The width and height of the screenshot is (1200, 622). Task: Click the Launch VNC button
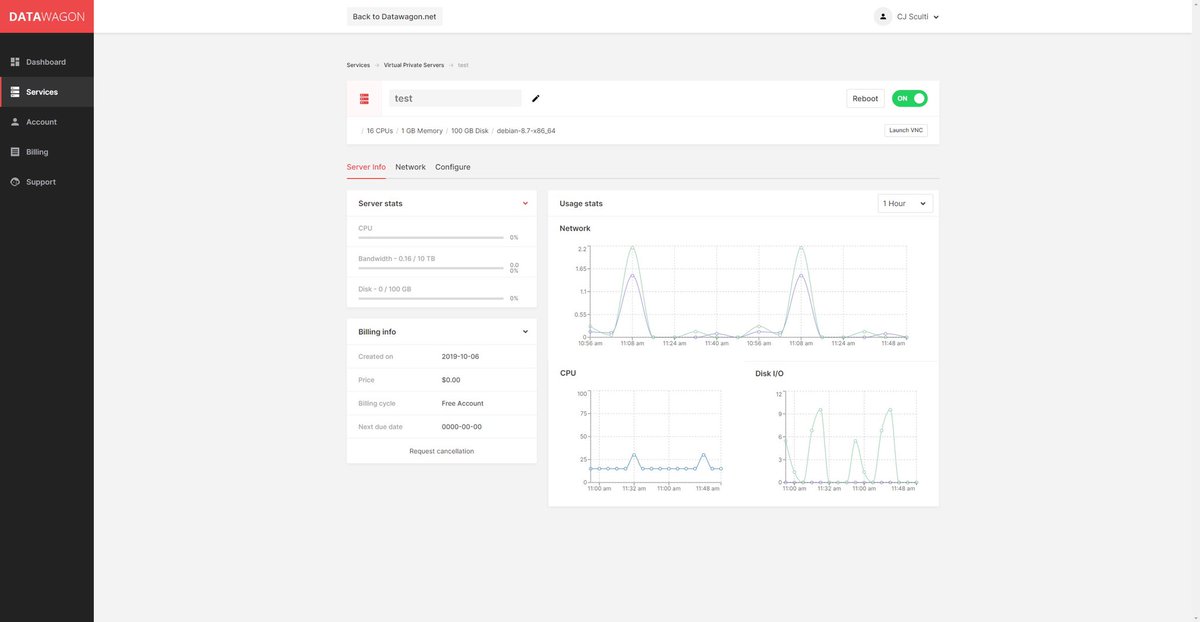tap(905, 130)
